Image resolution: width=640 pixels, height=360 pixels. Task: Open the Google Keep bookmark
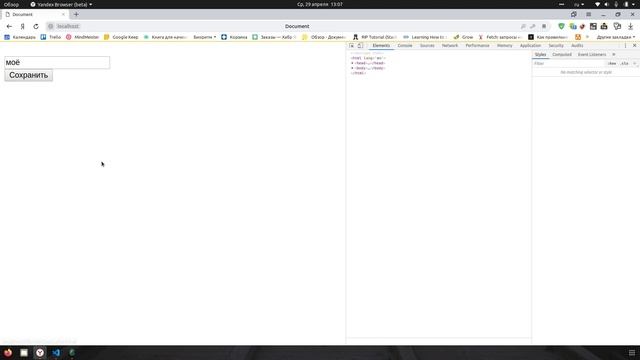[121, 37]
